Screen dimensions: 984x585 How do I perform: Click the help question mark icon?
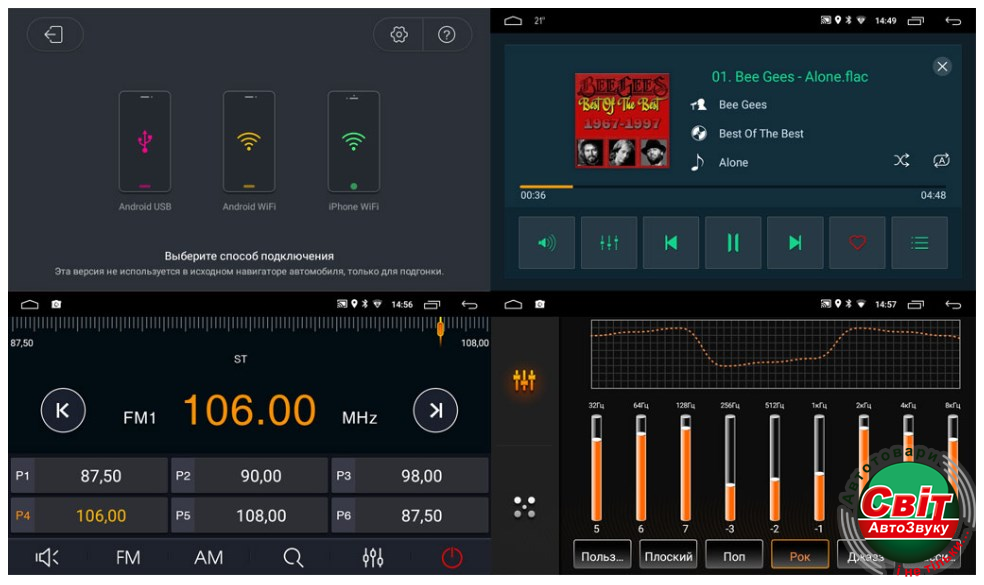point(447,35)
